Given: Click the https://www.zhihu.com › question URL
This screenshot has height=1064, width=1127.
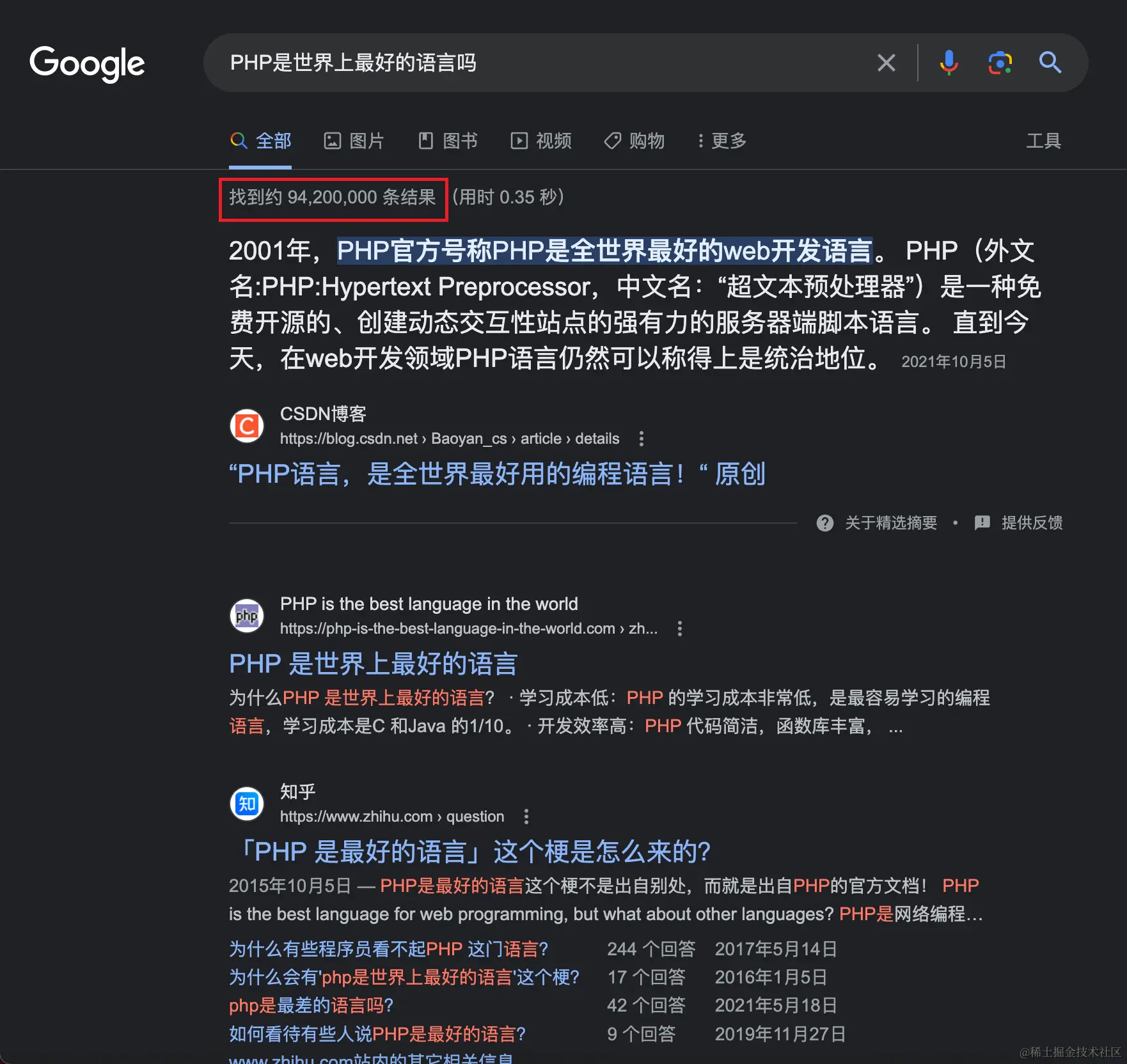Looking at the screenshot, I should click(392, 817).
